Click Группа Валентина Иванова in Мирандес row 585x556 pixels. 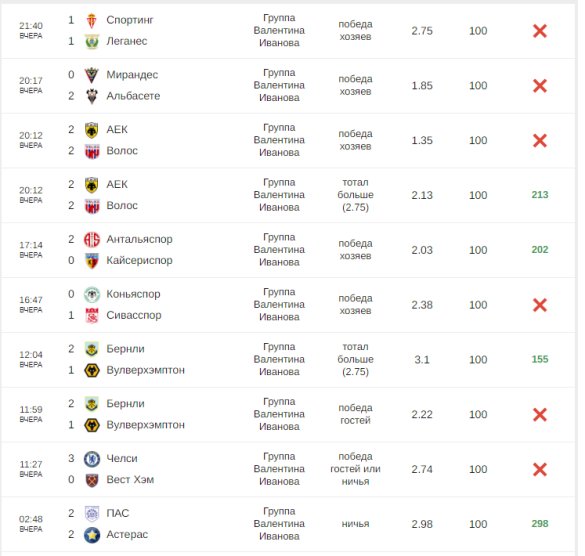coord(279,85)
